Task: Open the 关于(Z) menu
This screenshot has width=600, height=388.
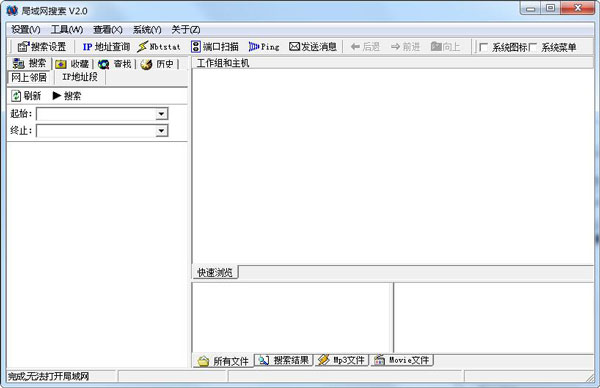Action: click(186, 29)
